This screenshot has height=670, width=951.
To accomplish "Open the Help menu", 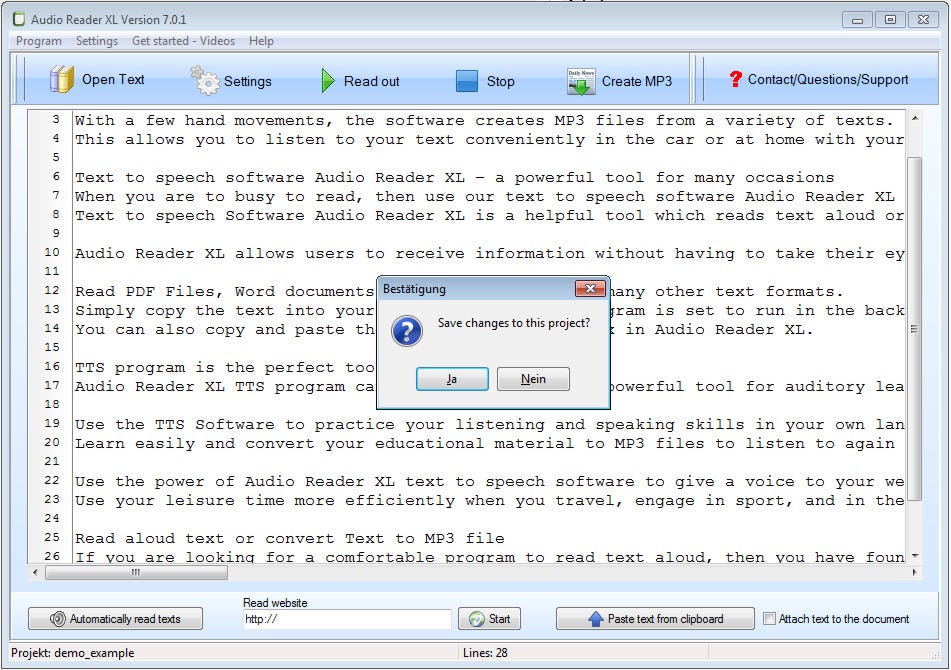I will (x=261, y=41).
